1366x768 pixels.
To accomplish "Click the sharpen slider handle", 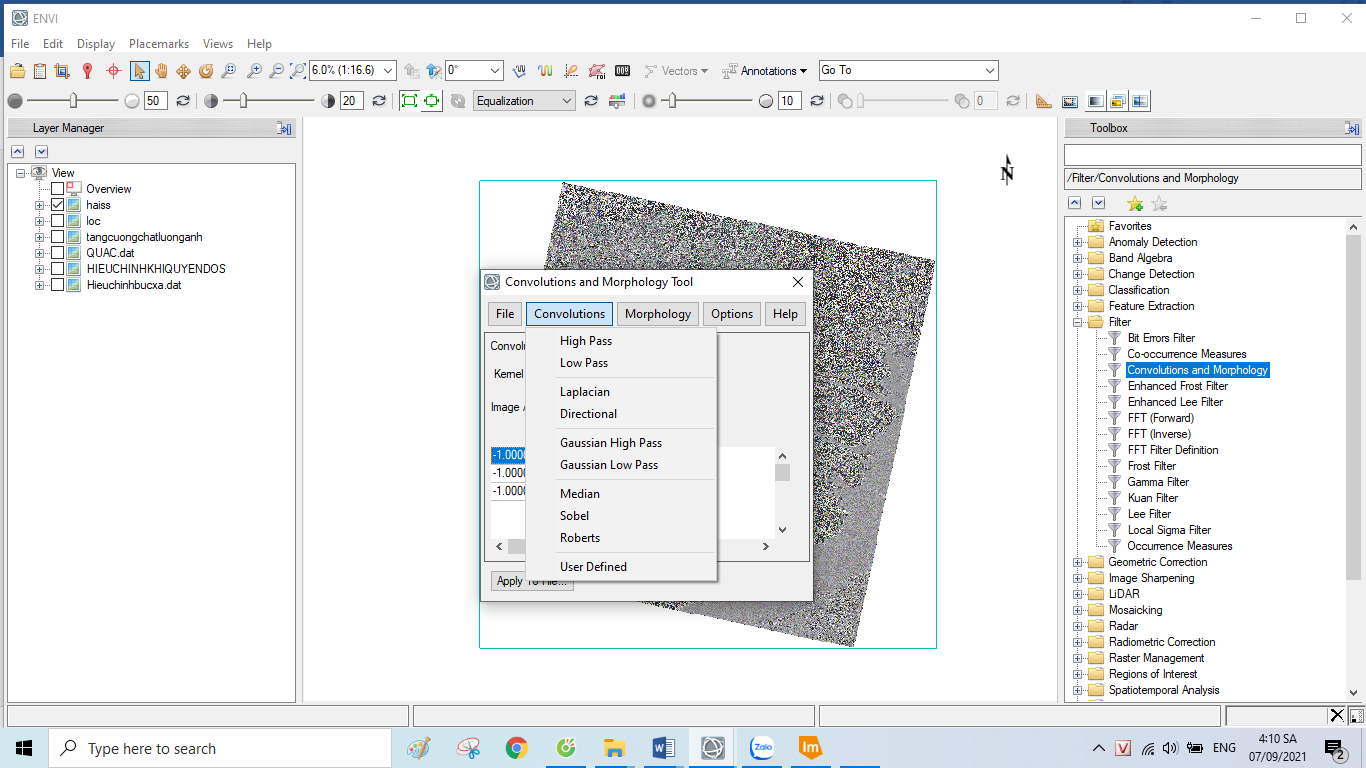I will pyautogui.click(x=671, y=100).
